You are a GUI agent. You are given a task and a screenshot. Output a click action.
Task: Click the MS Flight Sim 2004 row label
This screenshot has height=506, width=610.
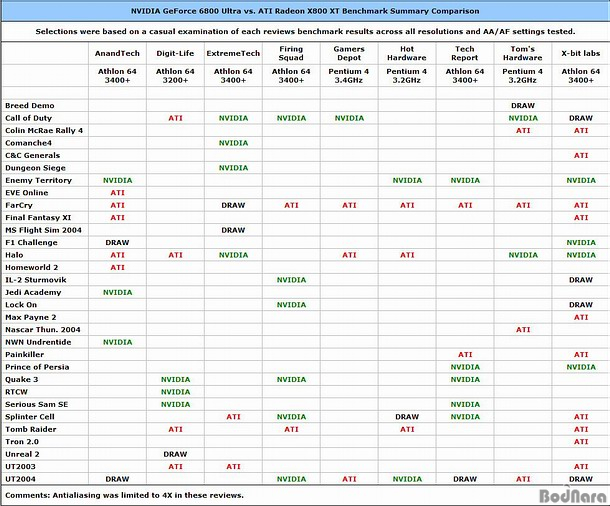click(x=44, y=230)
